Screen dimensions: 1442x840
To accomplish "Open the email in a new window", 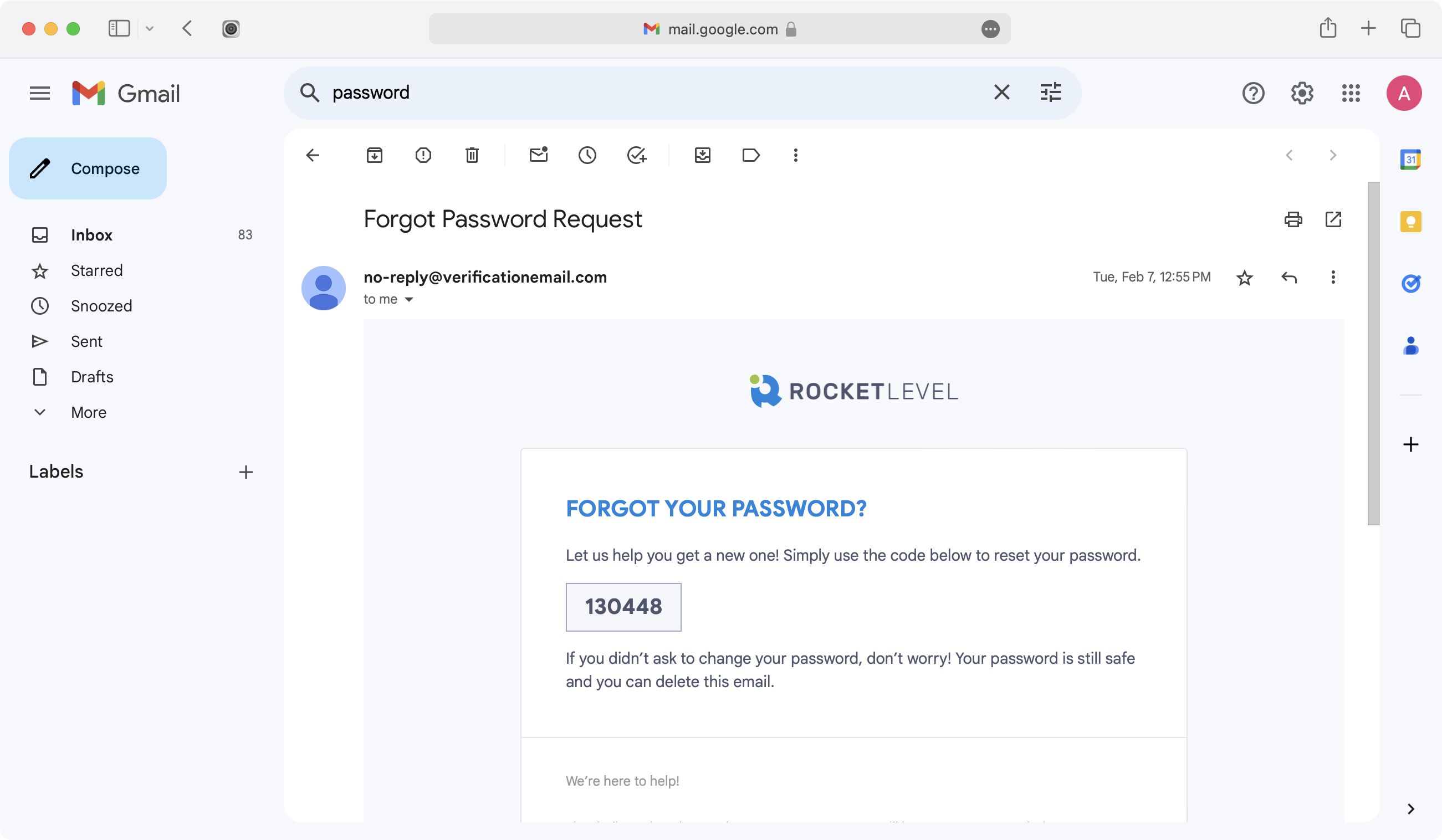I will 1333,219.
